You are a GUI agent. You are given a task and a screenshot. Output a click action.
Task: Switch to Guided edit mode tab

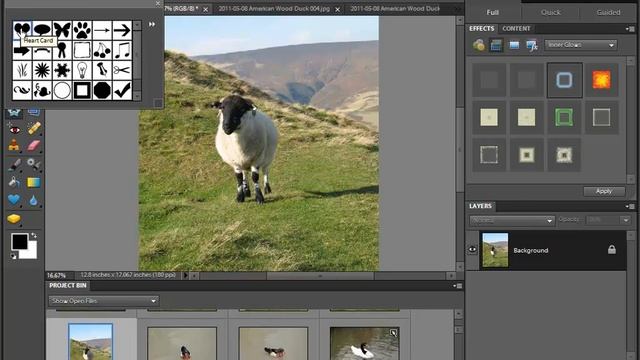608,12
